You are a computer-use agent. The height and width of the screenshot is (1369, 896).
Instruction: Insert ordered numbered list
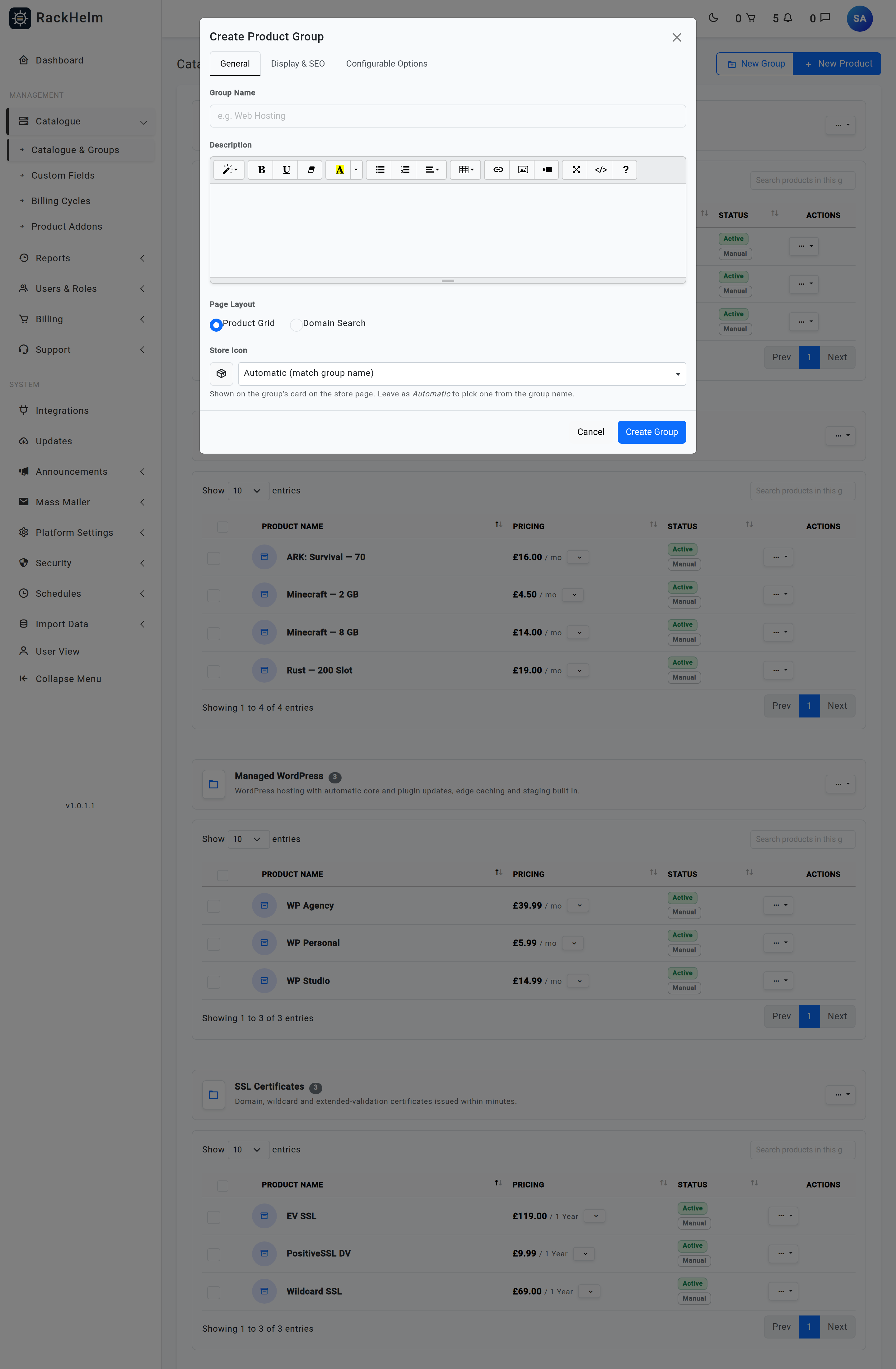404,170
